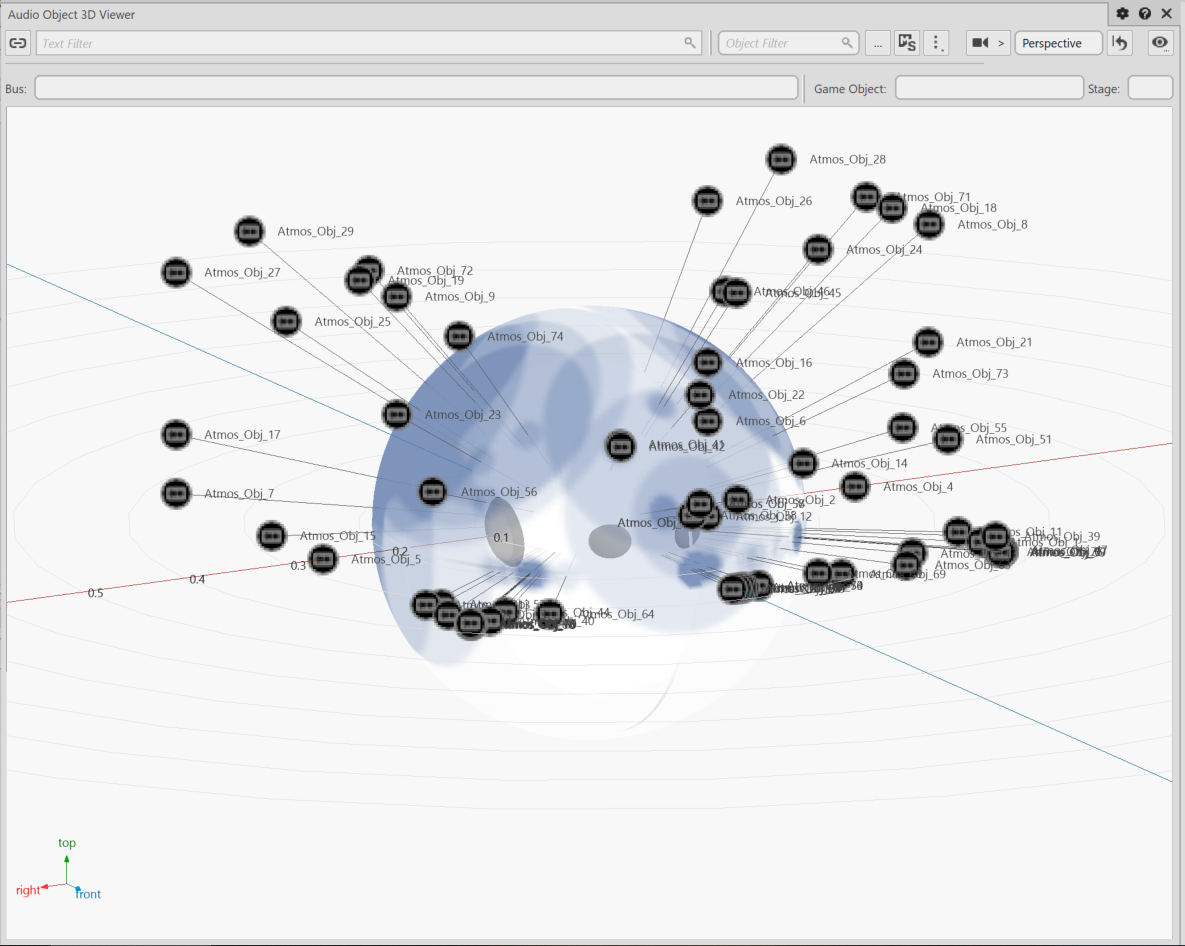Viewport: 1185px width, 946px height.
Task: Open the viewer settings gear icon
Action: (1122, 14)
